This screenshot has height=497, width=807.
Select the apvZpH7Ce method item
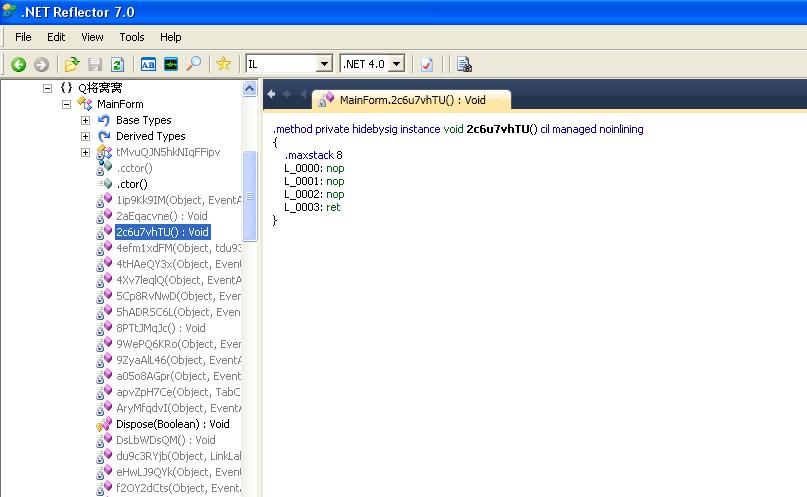pos(178,392)
